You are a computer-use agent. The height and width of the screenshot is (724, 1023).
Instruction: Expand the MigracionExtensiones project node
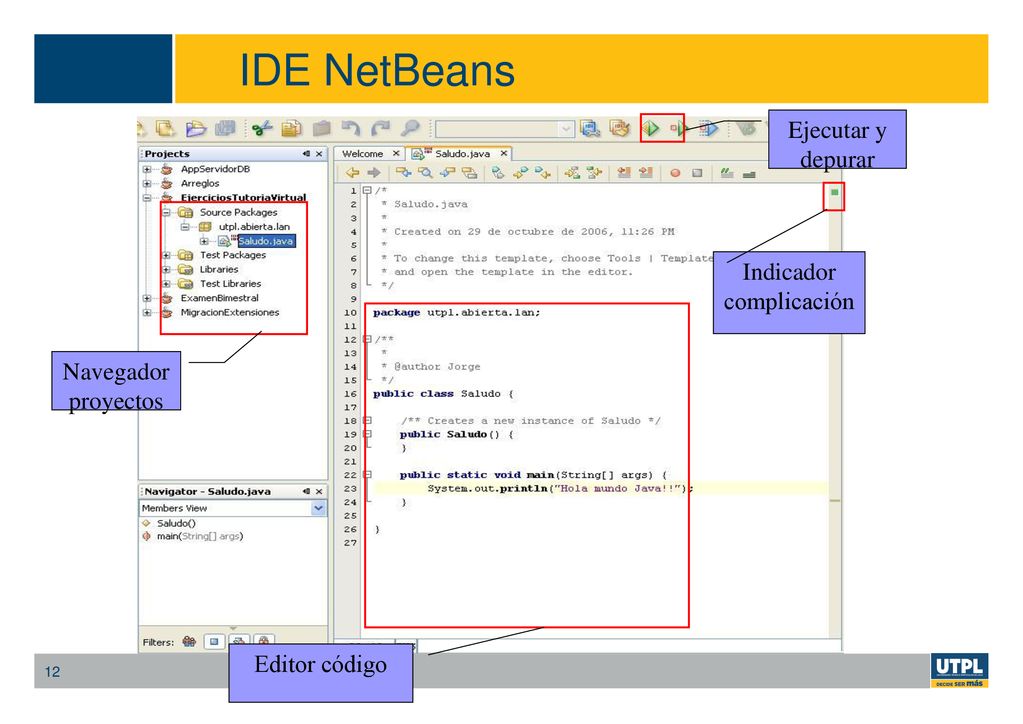pyautogui.click(x=147, y=312)
